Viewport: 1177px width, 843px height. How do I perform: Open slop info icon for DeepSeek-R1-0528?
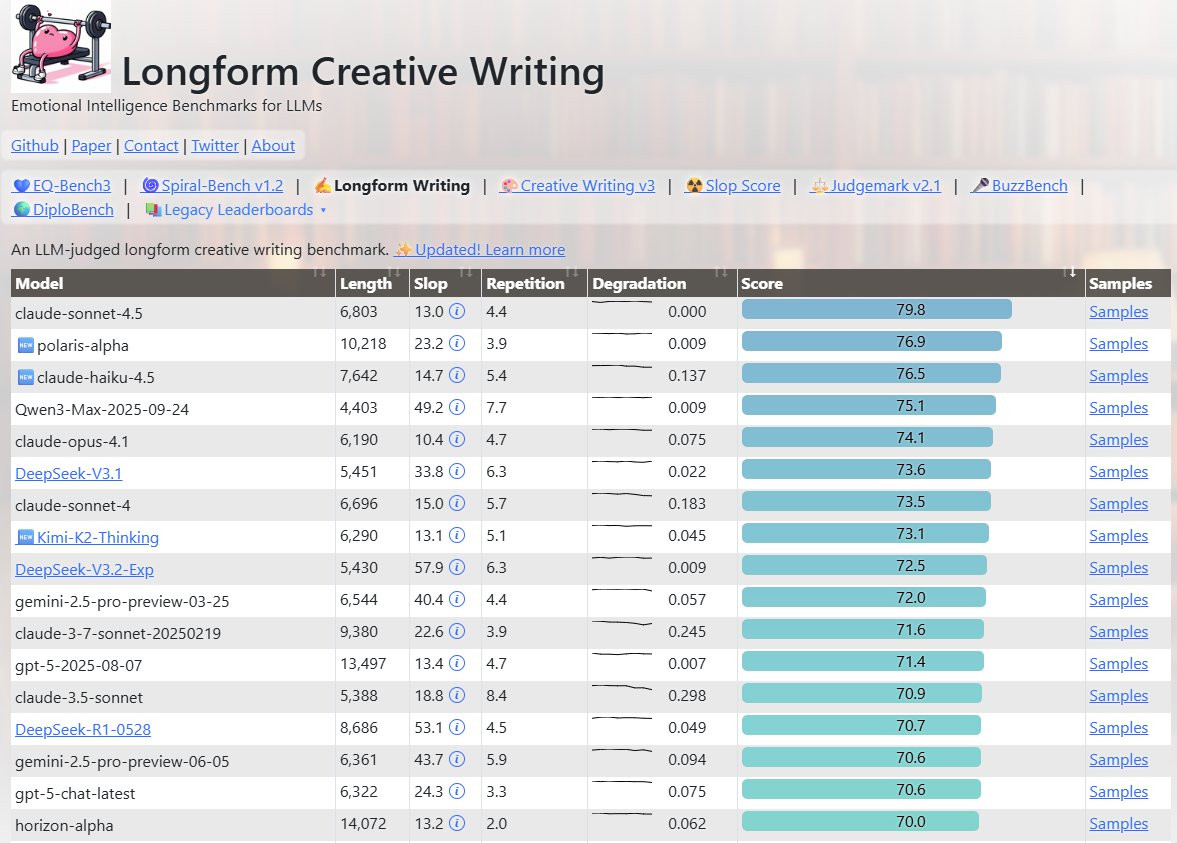457,727
